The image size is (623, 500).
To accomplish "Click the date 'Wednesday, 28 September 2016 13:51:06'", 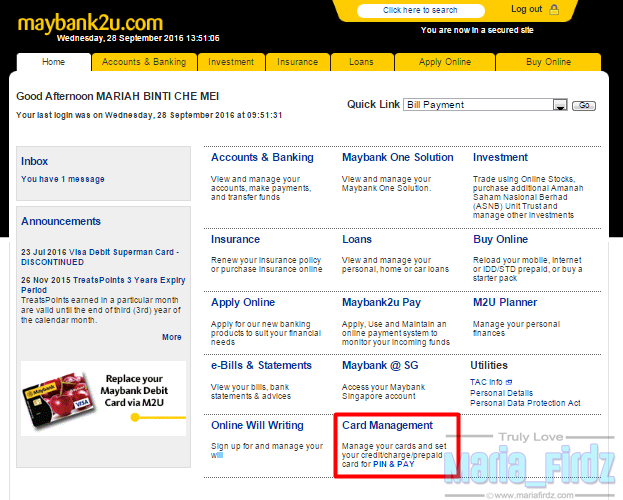I will [138, 38].
